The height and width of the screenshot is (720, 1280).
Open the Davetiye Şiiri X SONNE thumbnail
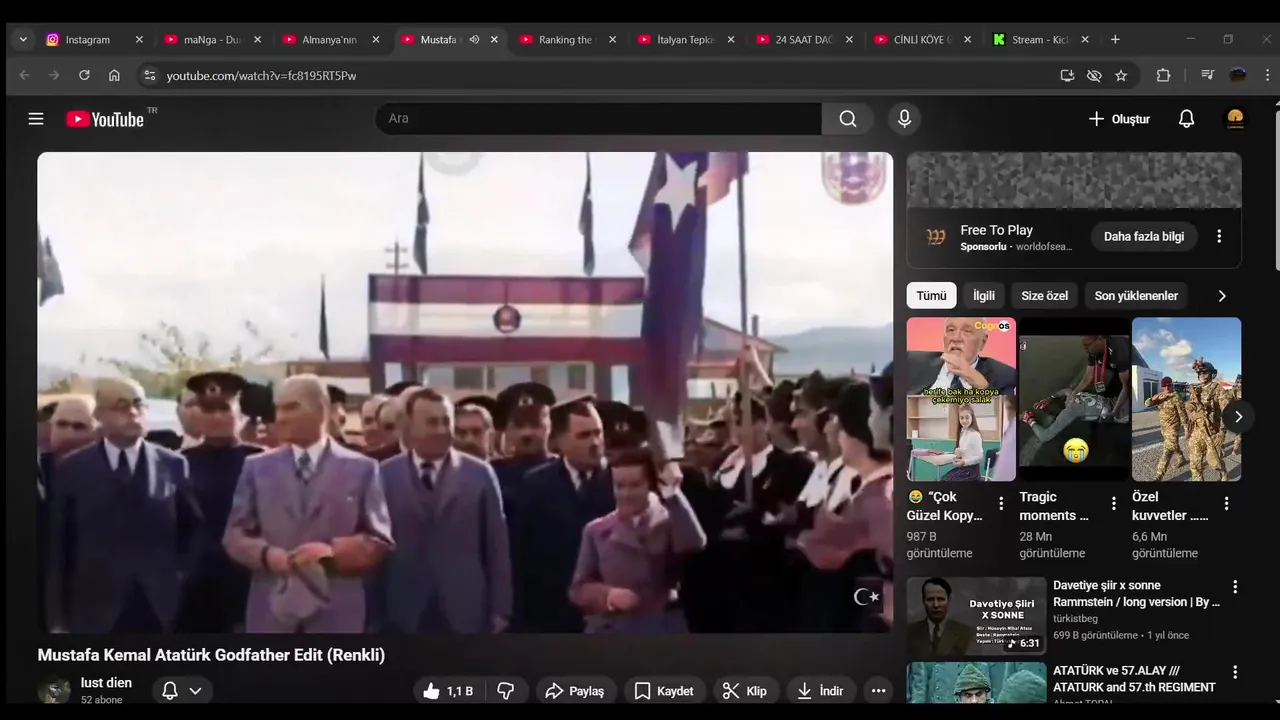pyautogui.click(x=976, y=617)
